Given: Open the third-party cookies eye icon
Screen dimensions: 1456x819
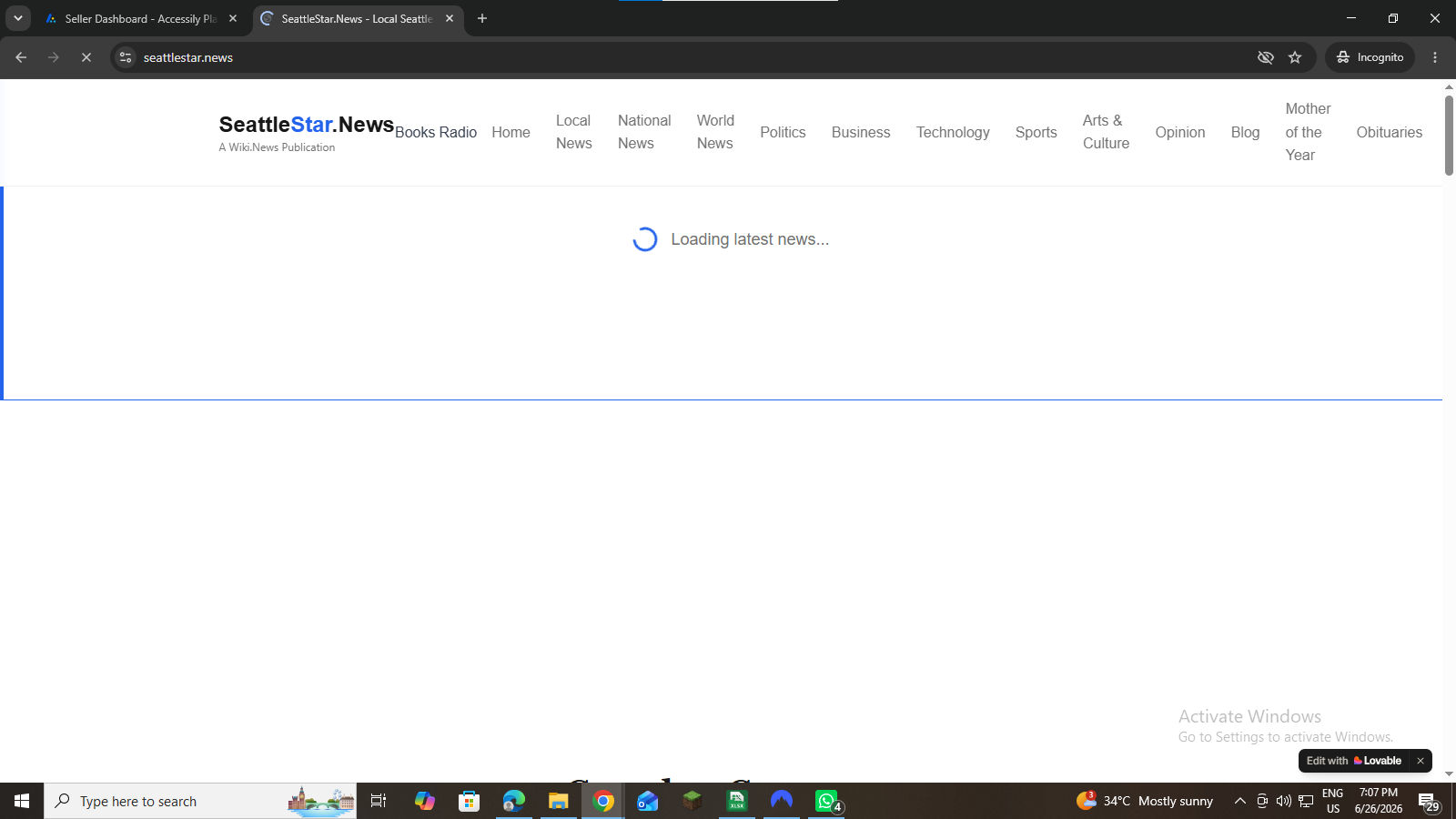Looking at the screenshot, I should click(1265, 57).
